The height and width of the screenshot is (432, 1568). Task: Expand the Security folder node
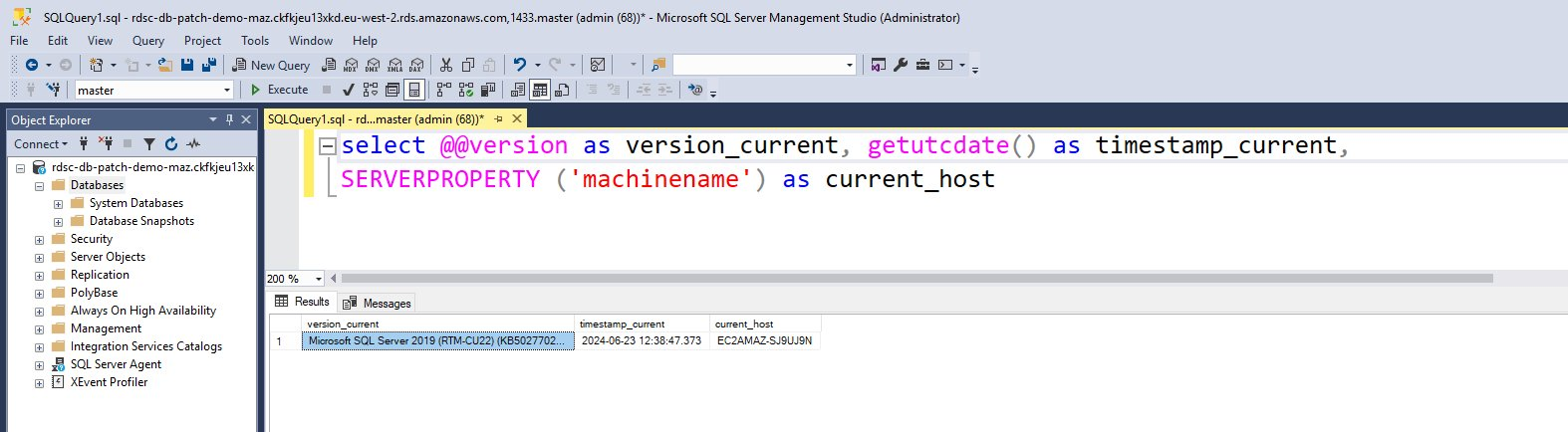pos(39,239)
